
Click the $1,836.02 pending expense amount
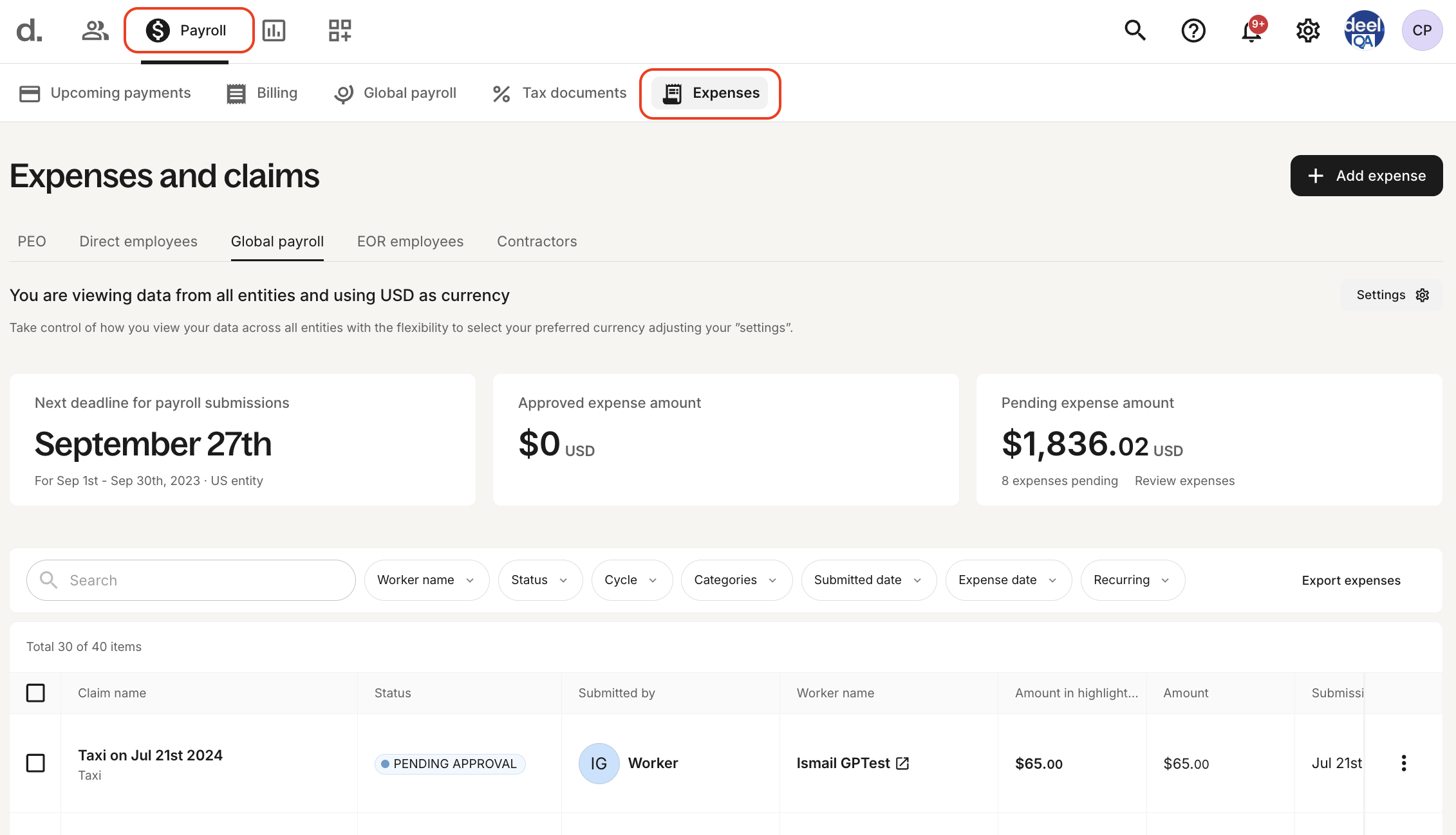tap(1092, 444)
